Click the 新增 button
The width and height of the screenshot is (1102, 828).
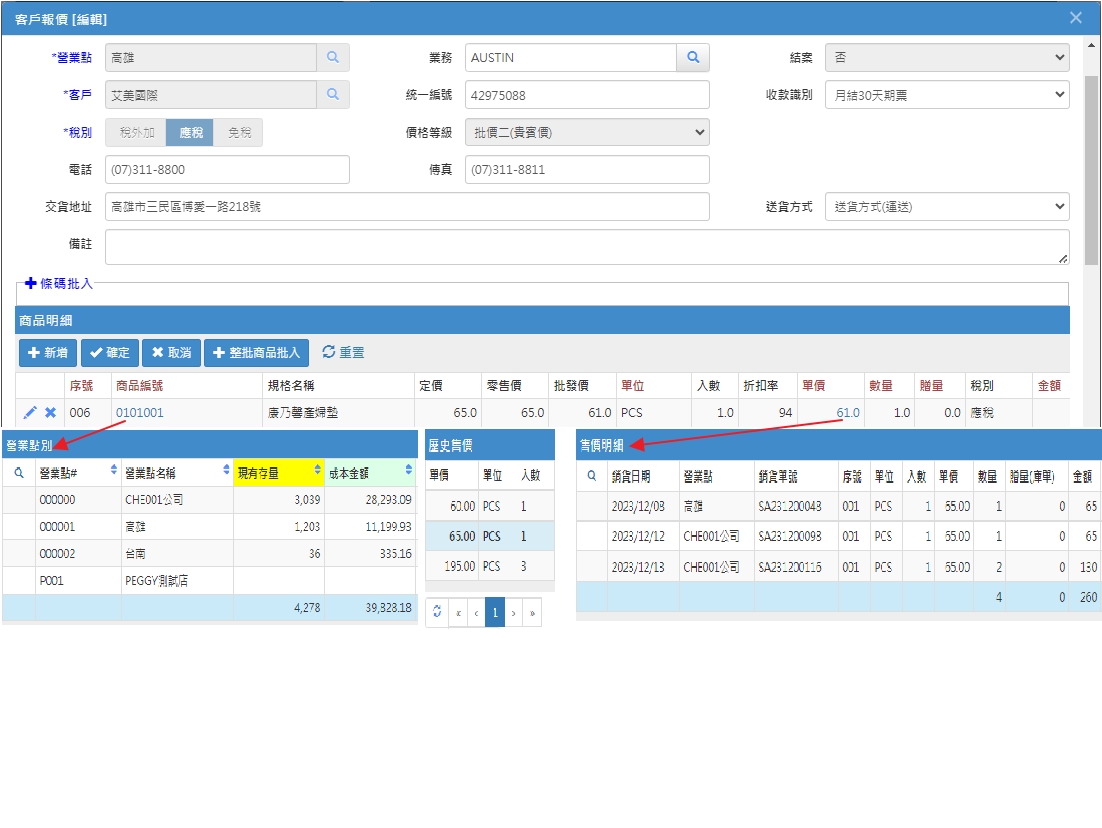coord(48,353)
